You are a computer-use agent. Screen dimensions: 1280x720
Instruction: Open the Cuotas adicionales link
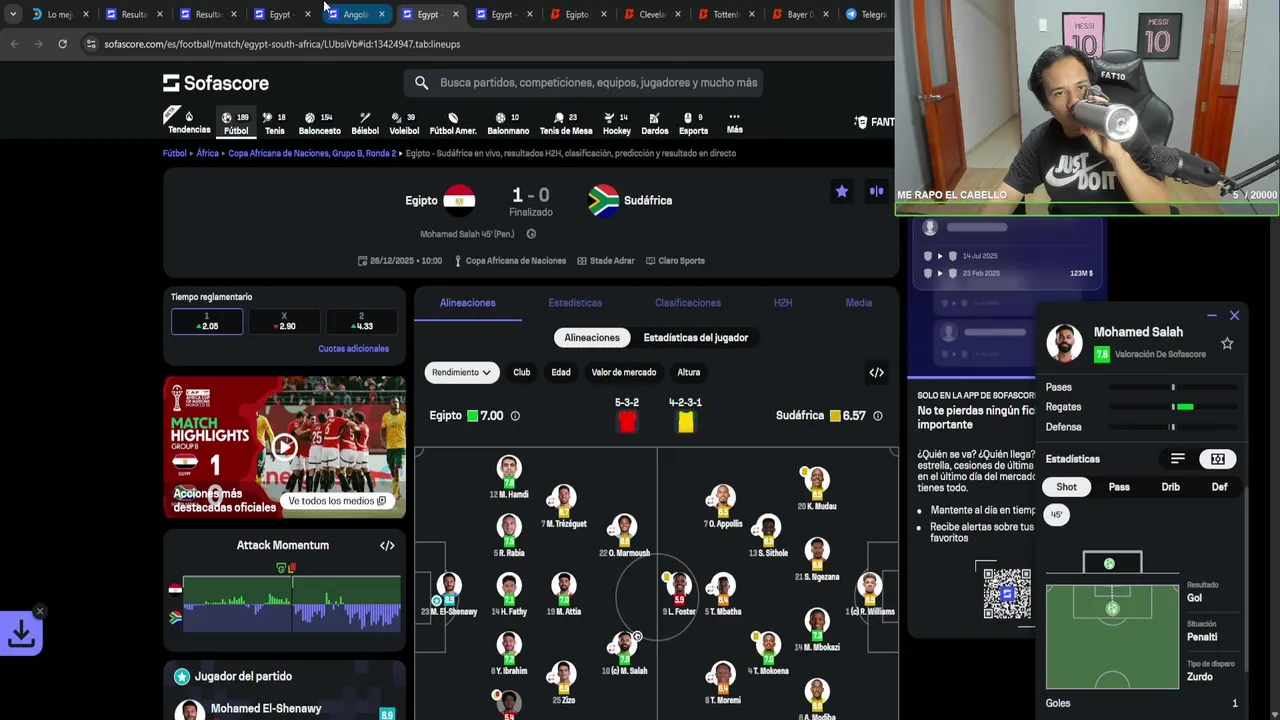tap(353, 349)
